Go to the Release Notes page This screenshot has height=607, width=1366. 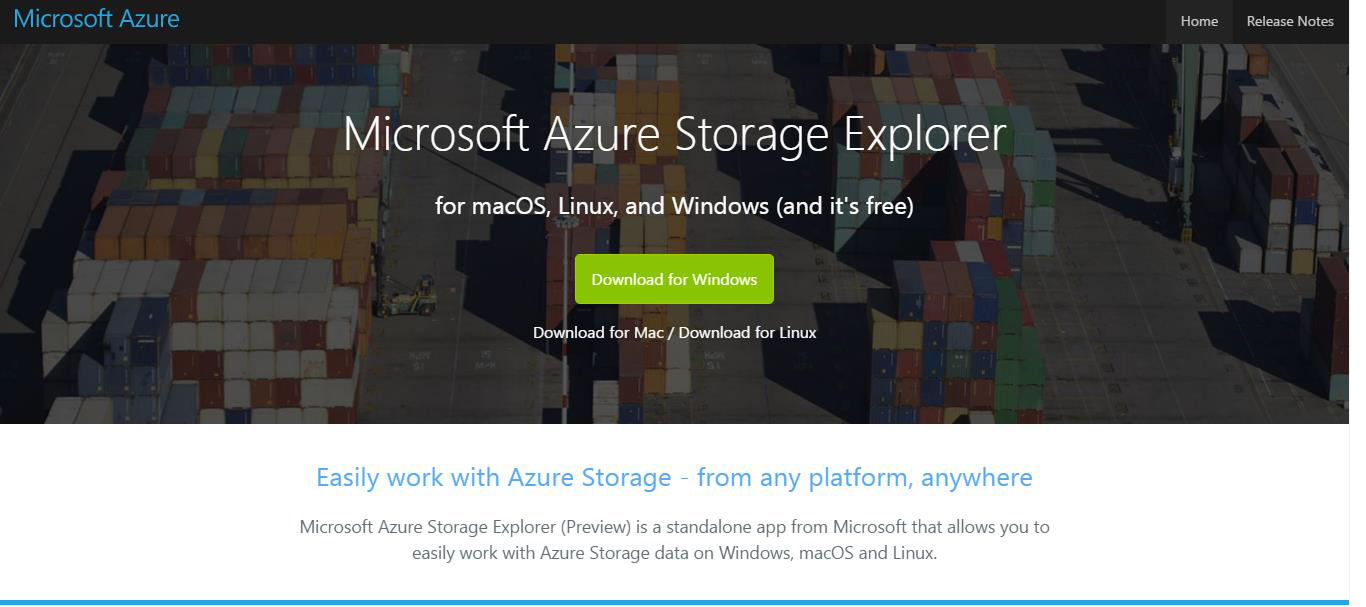point(1289,21)
